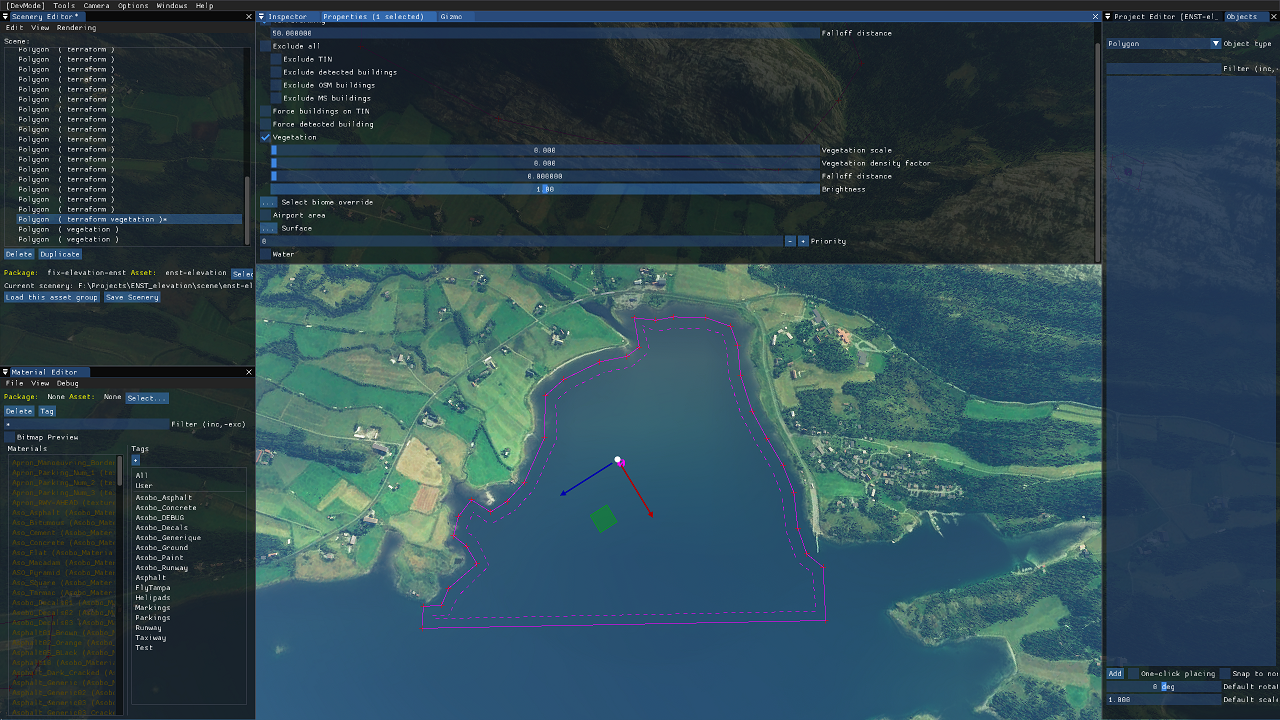Click Select... in Material Editor

tap(147, 397)
